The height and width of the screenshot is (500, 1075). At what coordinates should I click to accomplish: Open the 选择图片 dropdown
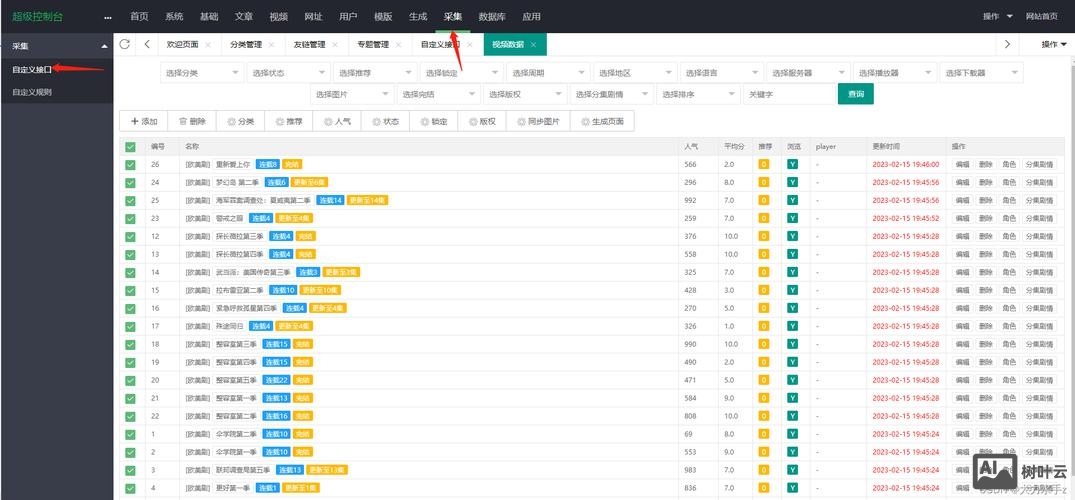(x=352, y=95)
